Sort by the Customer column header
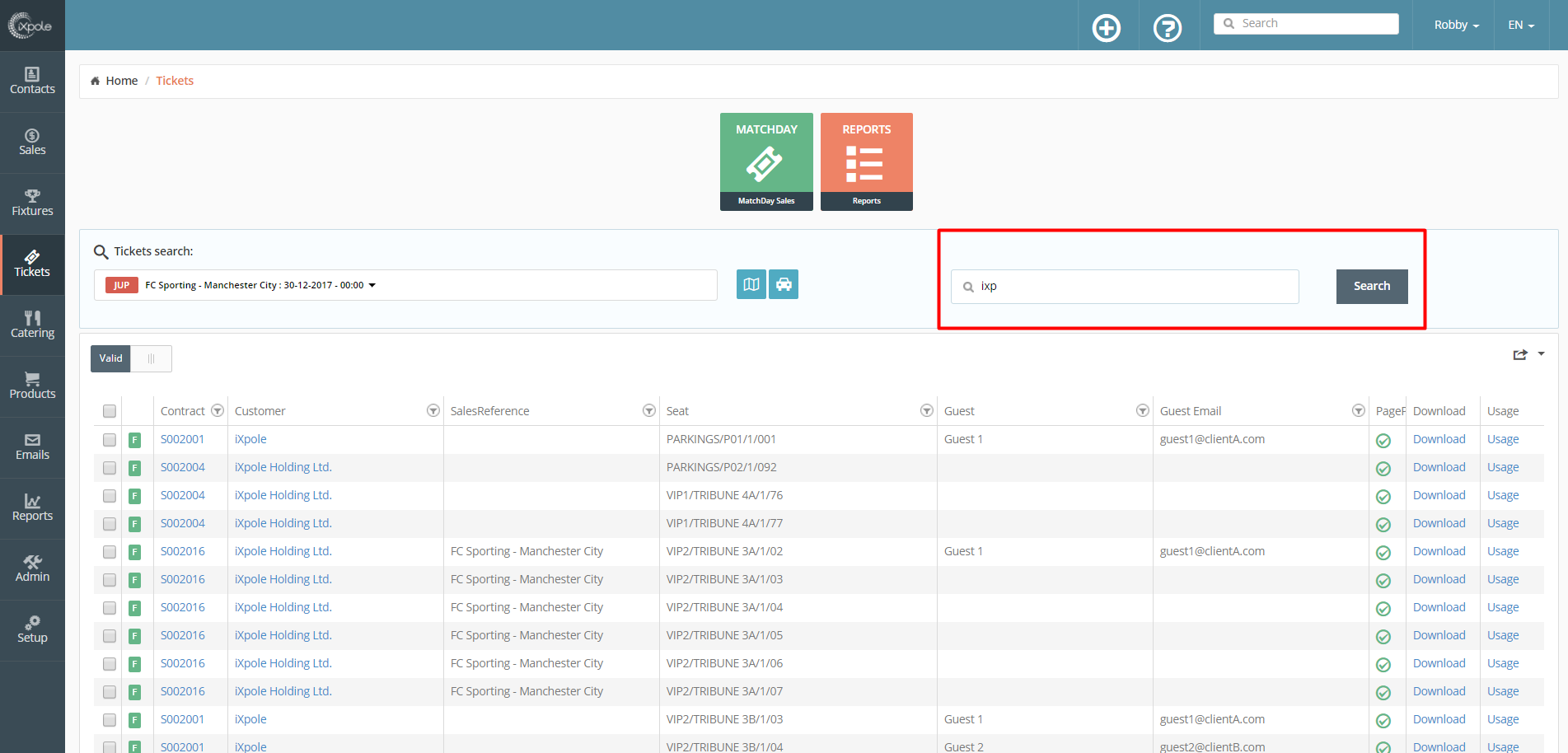The height and width of the screenshot is (753, 1568). [260, 411]
